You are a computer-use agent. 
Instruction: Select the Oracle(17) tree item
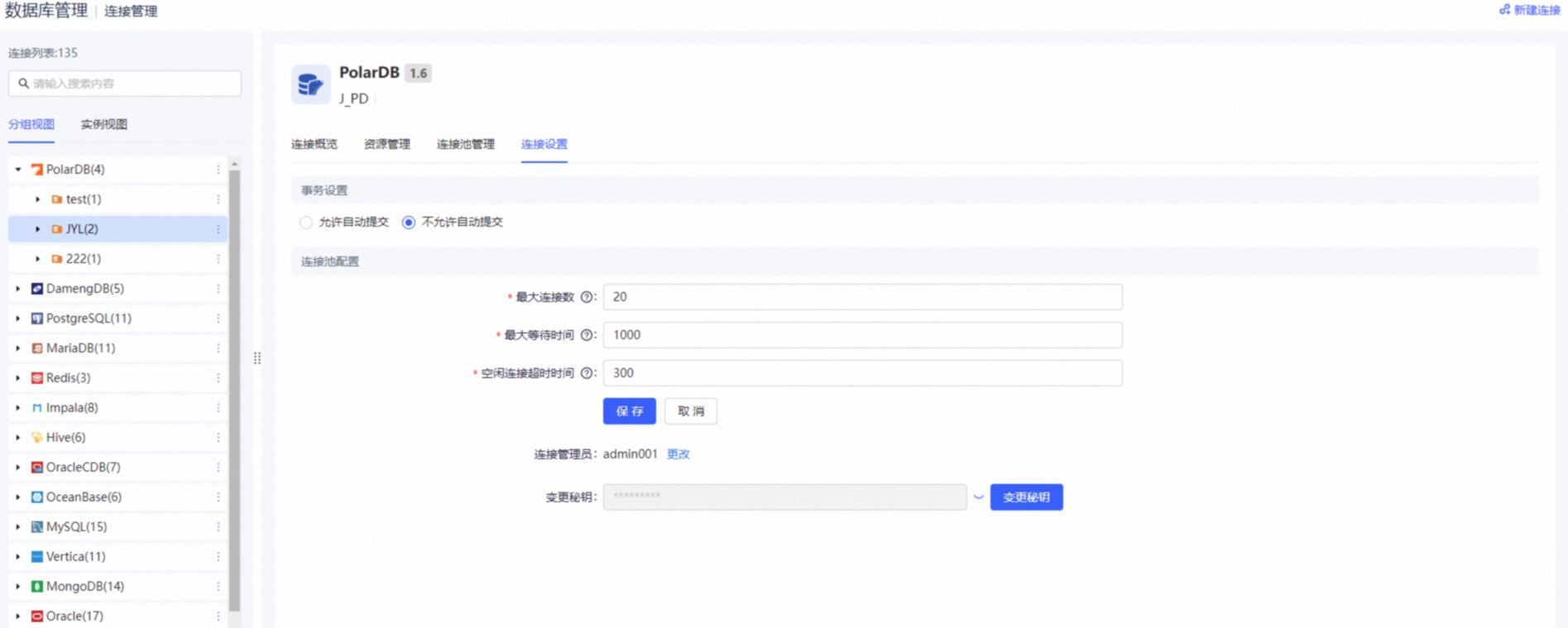click(x=118, y=616)
